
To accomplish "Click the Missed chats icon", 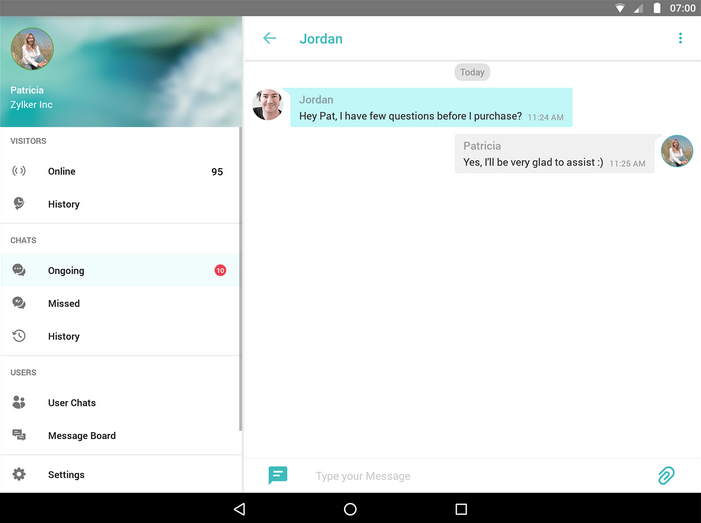I will [x=19, y=303].
